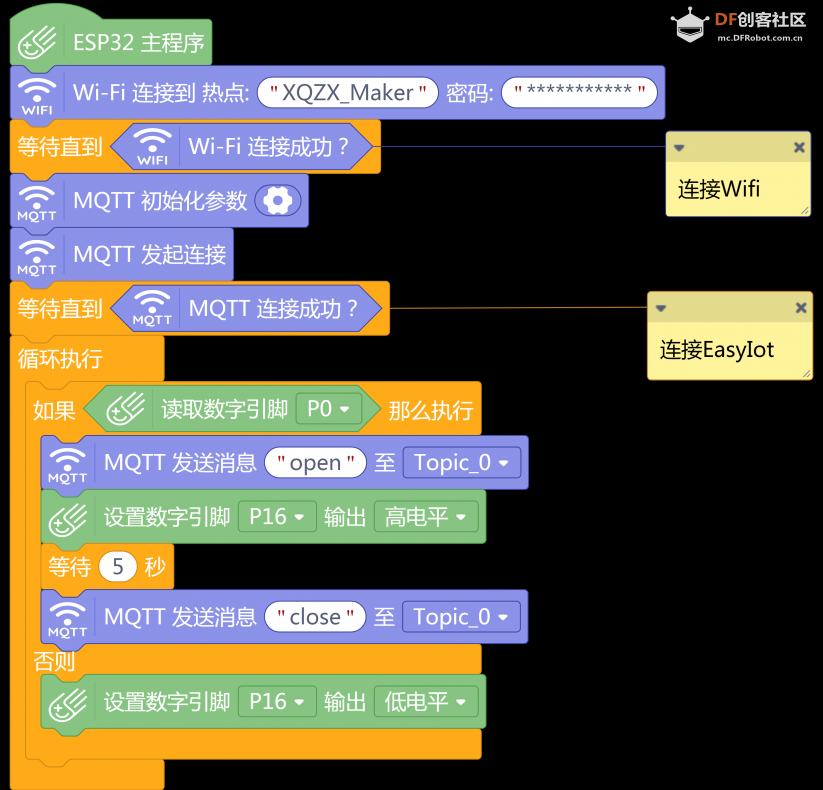
Task: Click the MQTT icon on the send "open" message block
Action: point(68,466)
